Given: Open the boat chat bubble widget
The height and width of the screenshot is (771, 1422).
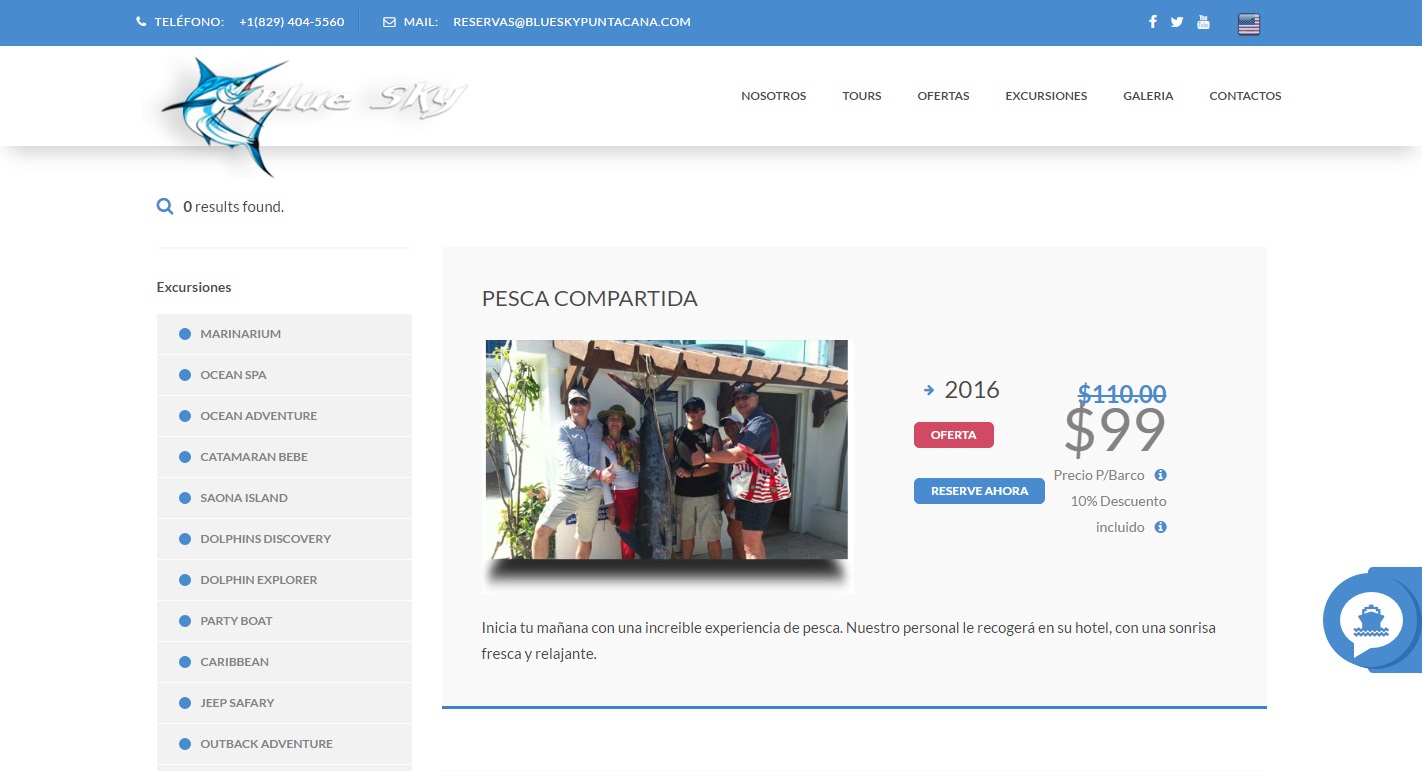Looking at the screenshot, I should pyautogui.click(x=1370, y=620).
